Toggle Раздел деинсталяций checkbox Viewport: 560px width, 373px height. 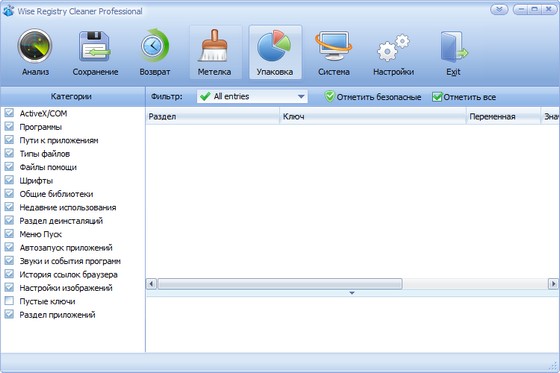click(9, 220)
